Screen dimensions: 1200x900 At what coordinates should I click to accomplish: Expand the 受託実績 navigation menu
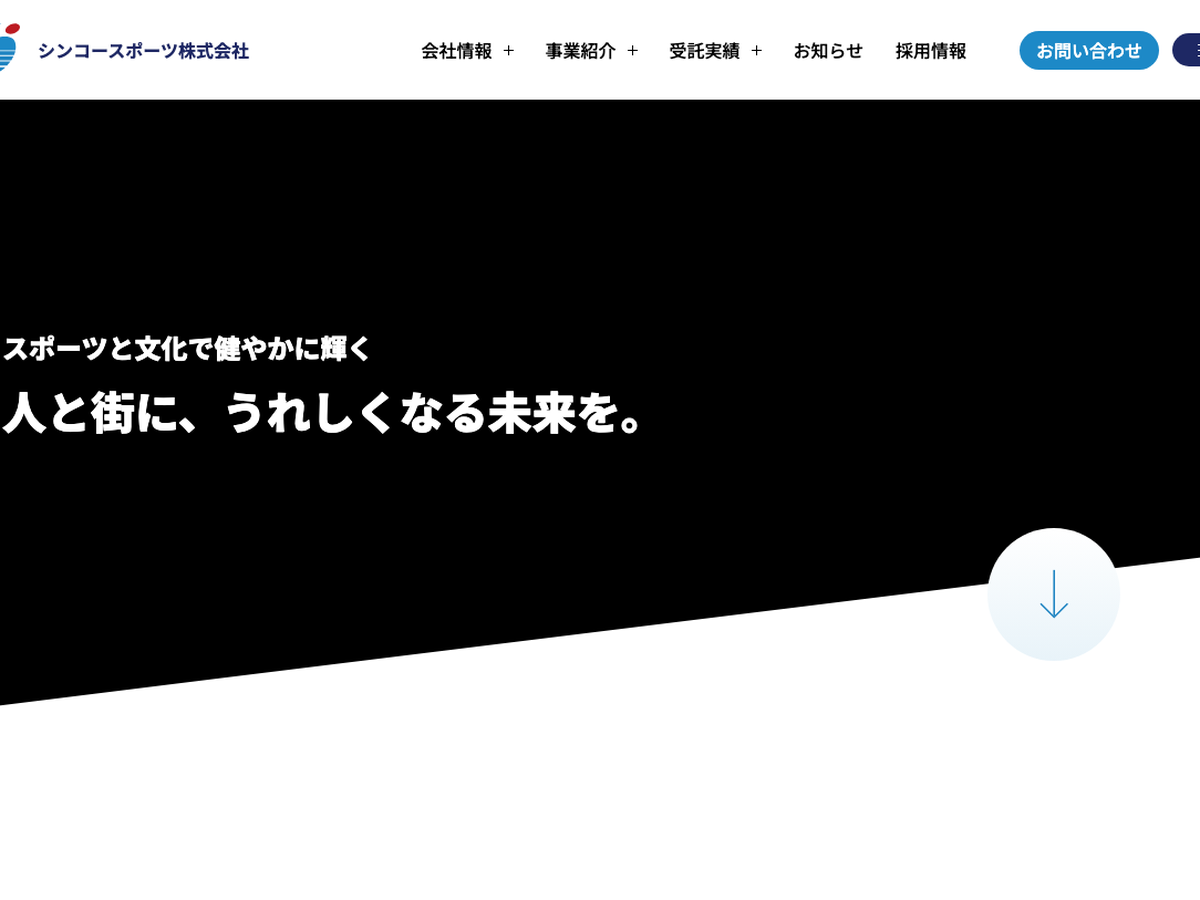point(704,51)
